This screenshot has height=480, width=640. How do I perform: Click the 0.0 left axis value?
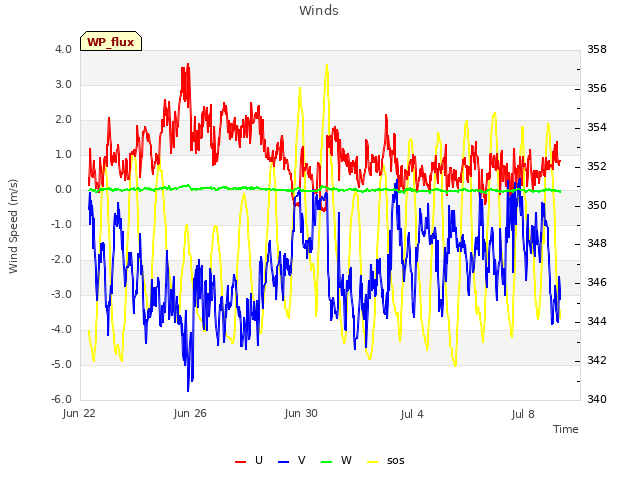[63, 189]
